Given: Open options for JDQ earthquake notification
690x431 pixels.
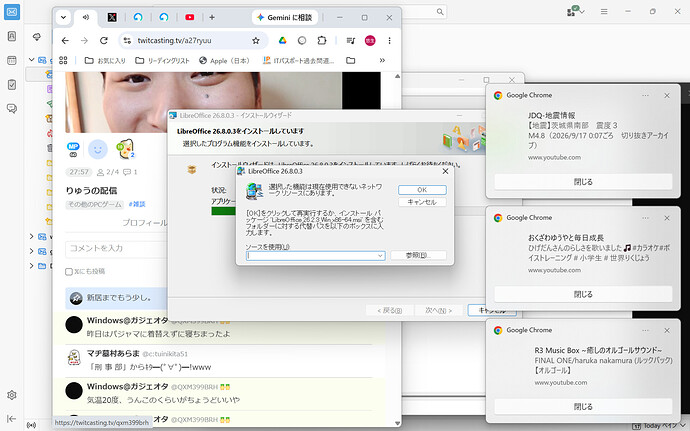Looking at the screenshot, I should (645, 96).
